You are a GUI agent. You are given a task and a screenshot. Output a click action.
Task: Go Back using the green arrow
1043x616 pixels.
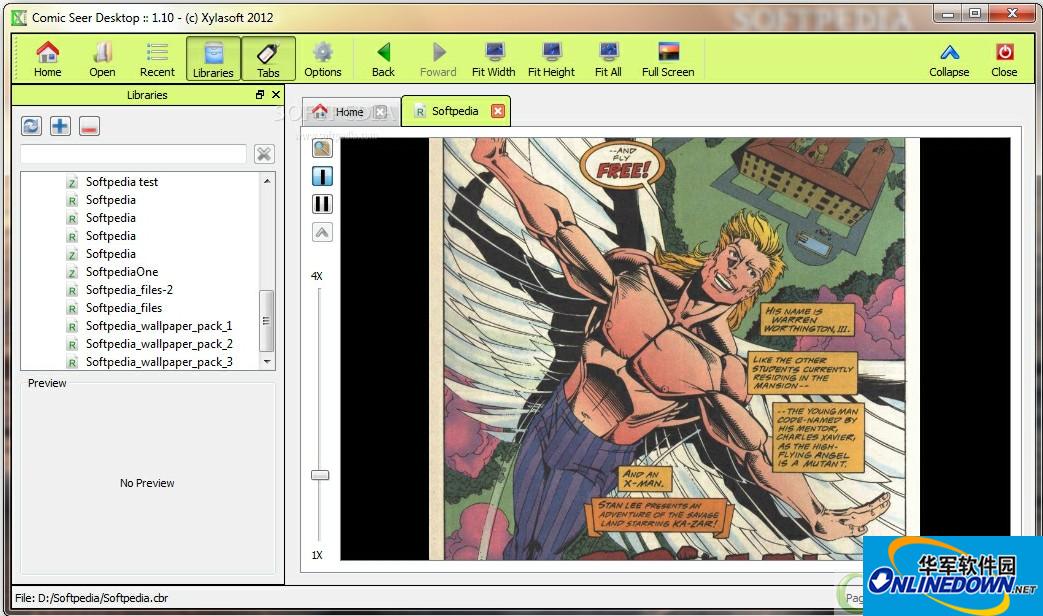(383, 59)
